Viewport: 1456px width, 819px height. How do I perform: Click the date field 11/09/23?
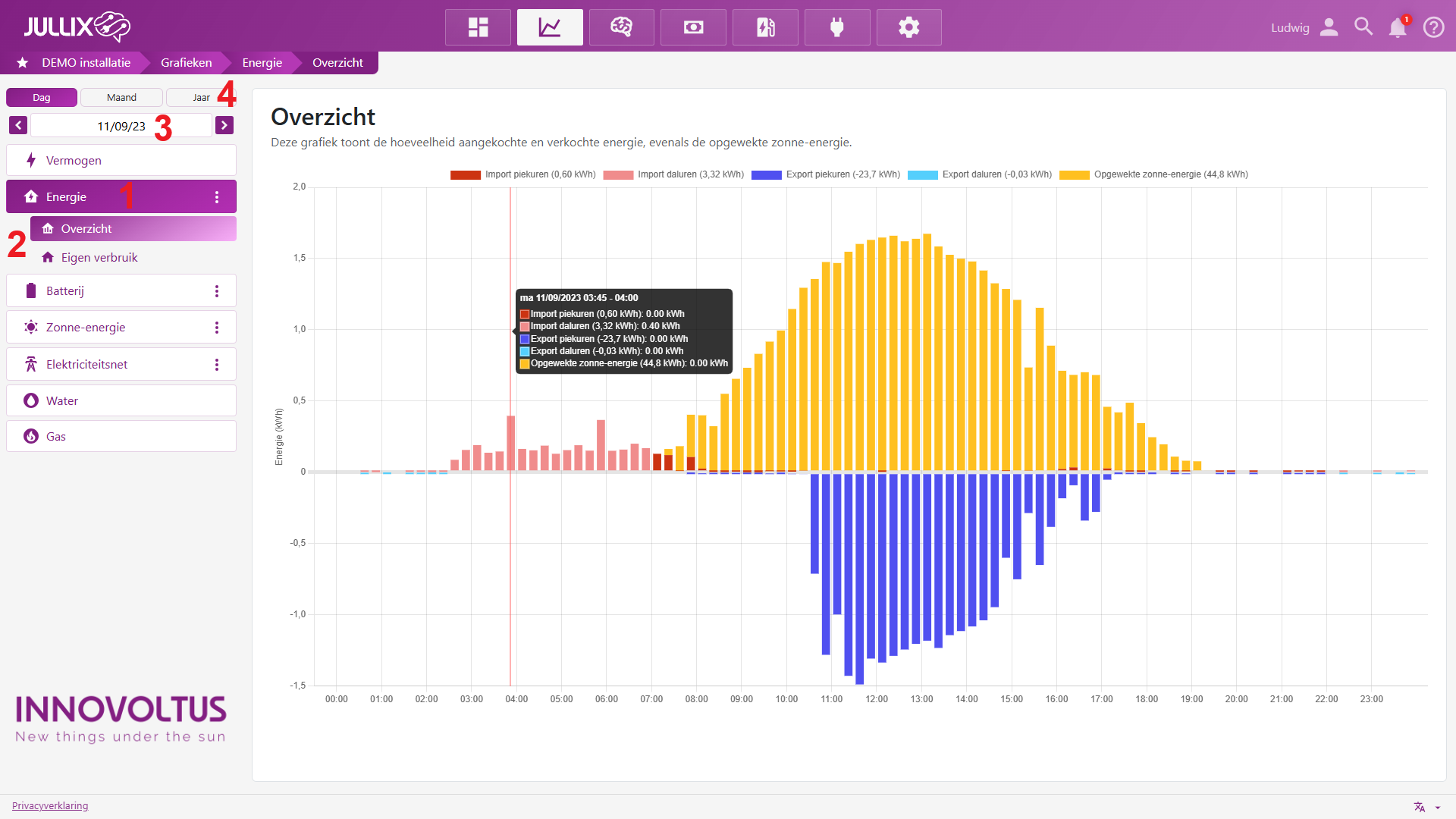[121, 126]
